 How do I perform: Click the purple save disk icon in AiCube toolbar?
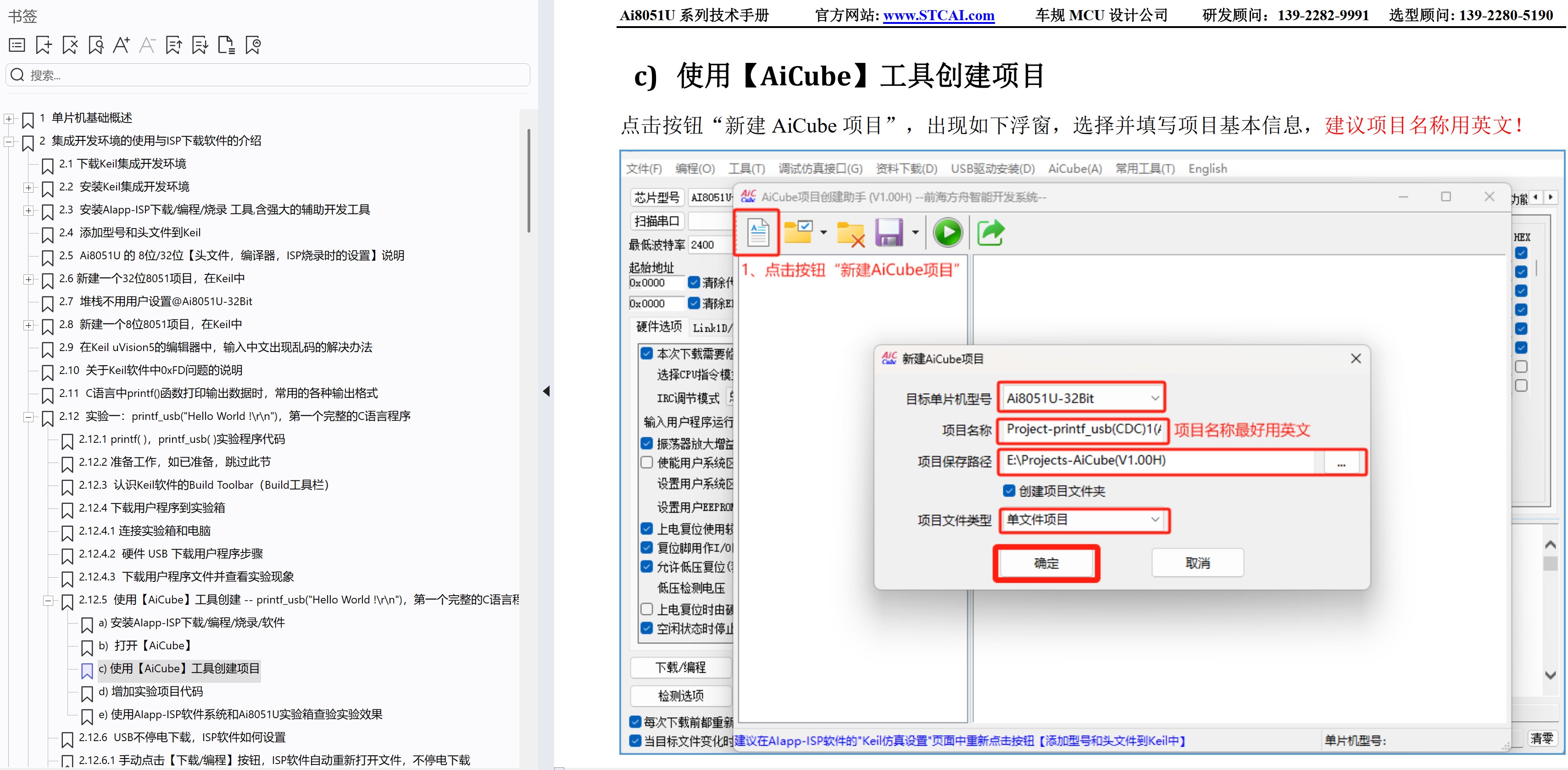[x=890, y=233]
